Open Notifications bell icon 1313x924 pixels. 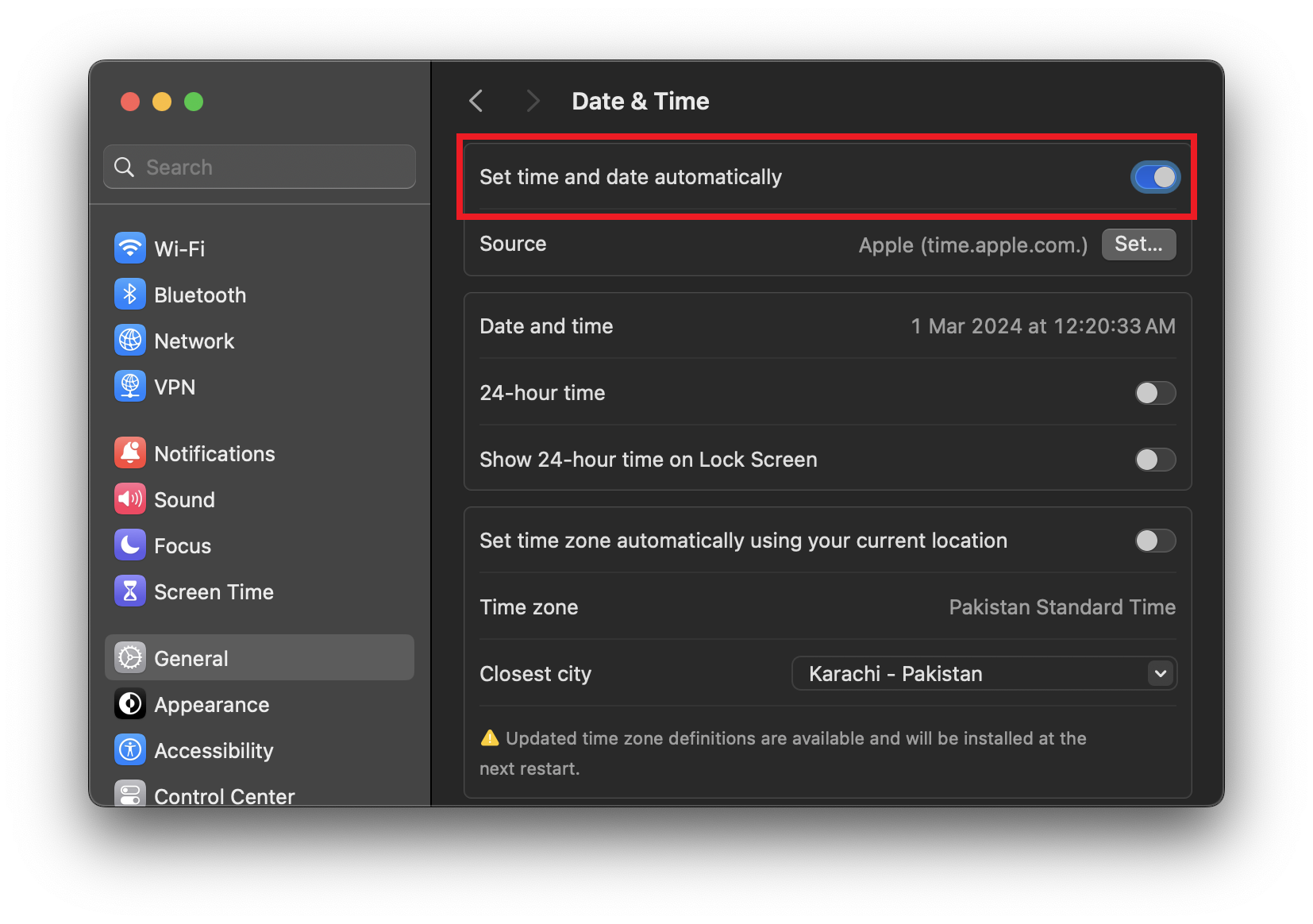coord(130,453)
